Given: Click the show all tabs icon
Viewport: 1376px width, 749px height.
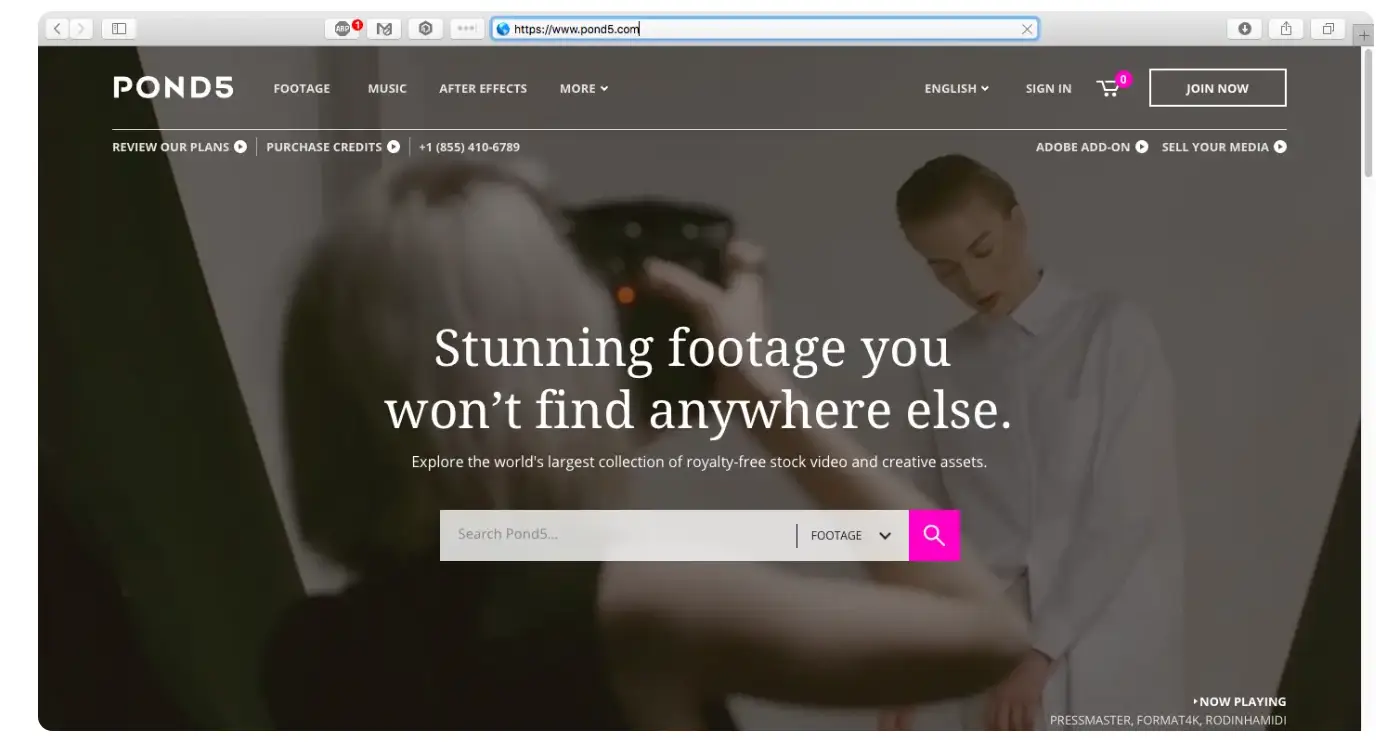Looking at the screenshot, I should 1328,29.
